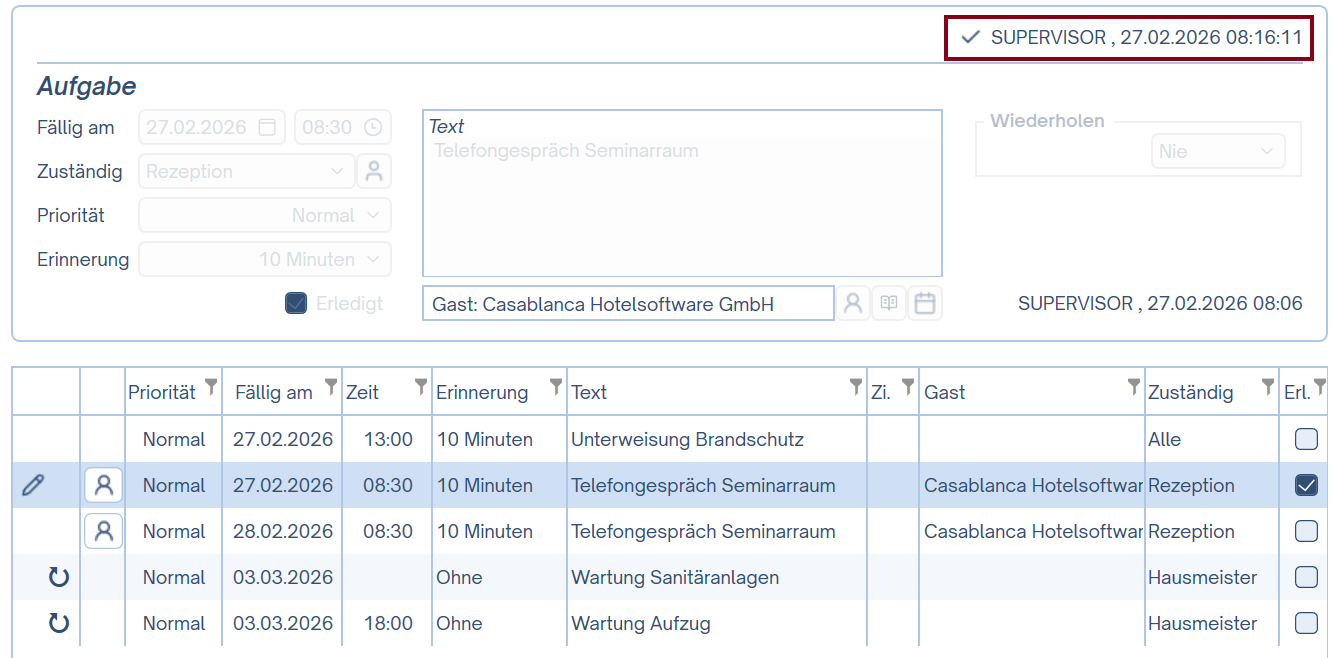Click the Zuständig column header
The image size is (1334, 658).
coord(1190,393)
